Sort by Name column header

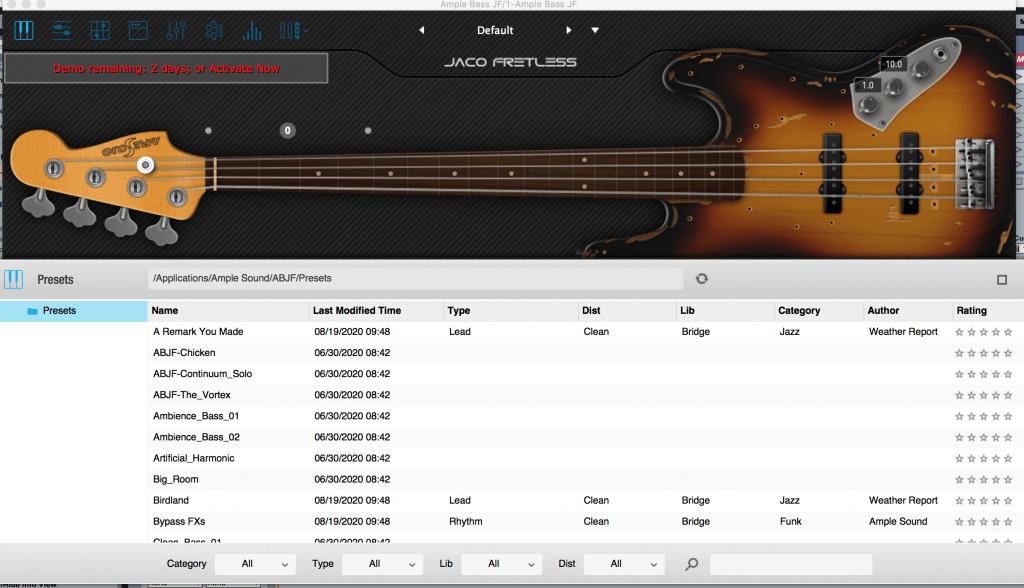(165, 310)
